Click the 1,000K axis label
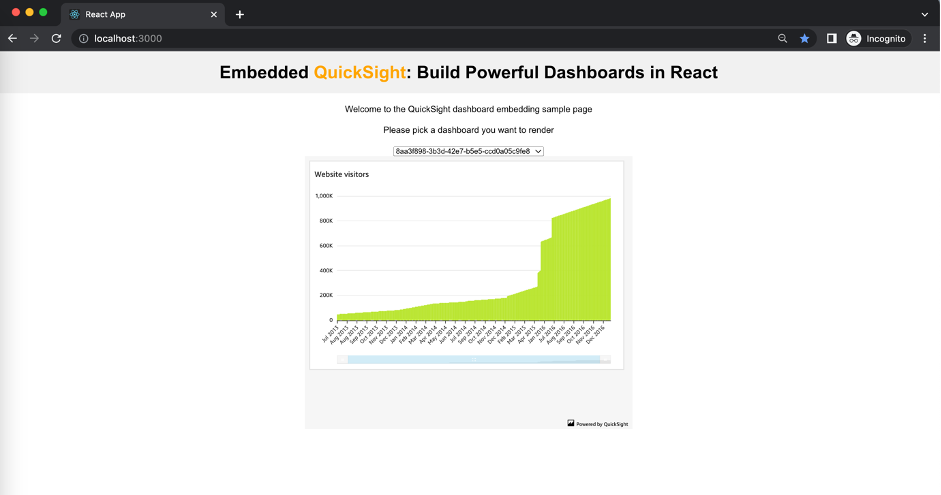This screenshot has width=941, height=495. point(324,196)
